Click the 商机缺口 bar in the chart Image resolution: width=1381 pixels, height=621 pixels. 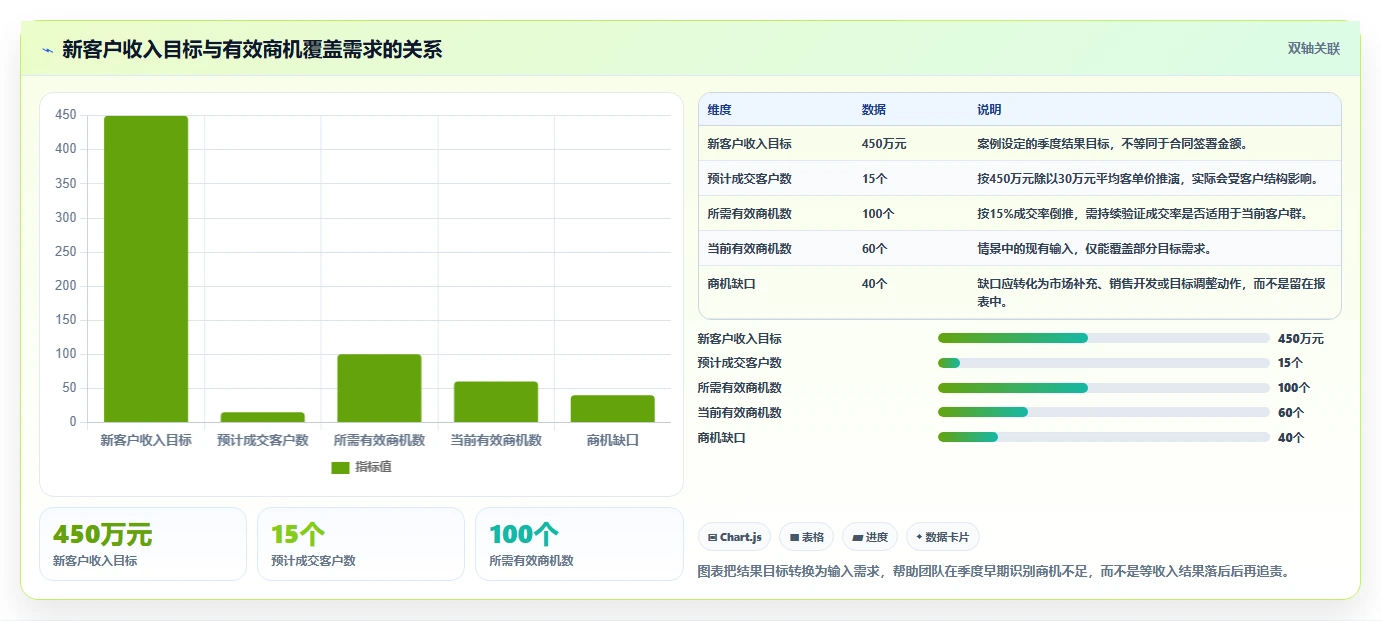pyautogui.click(x=612, y=408)
